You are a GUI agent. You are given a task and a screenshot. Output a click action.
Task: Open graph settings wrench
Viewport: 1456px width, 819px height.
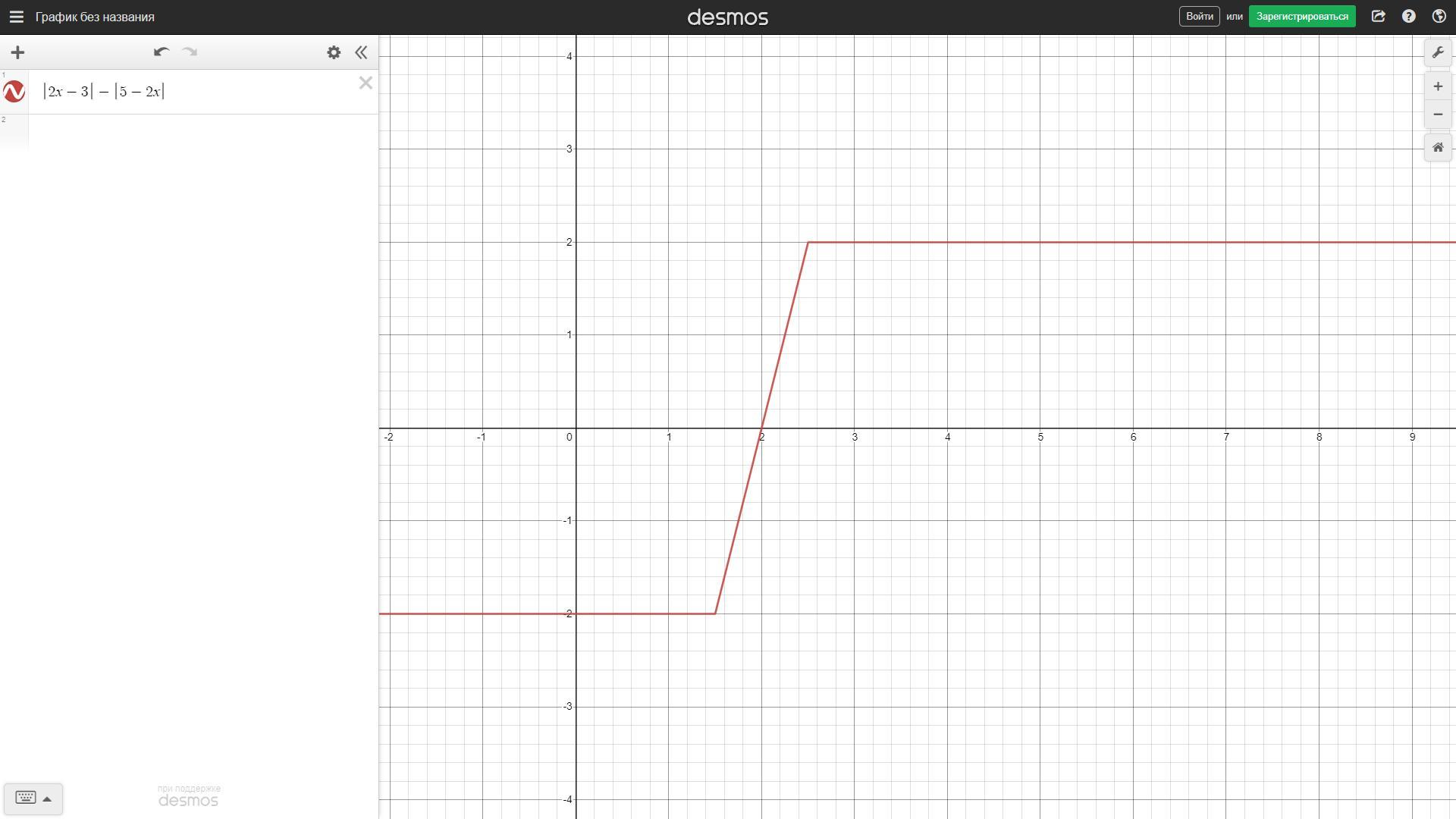[1437, 53]
